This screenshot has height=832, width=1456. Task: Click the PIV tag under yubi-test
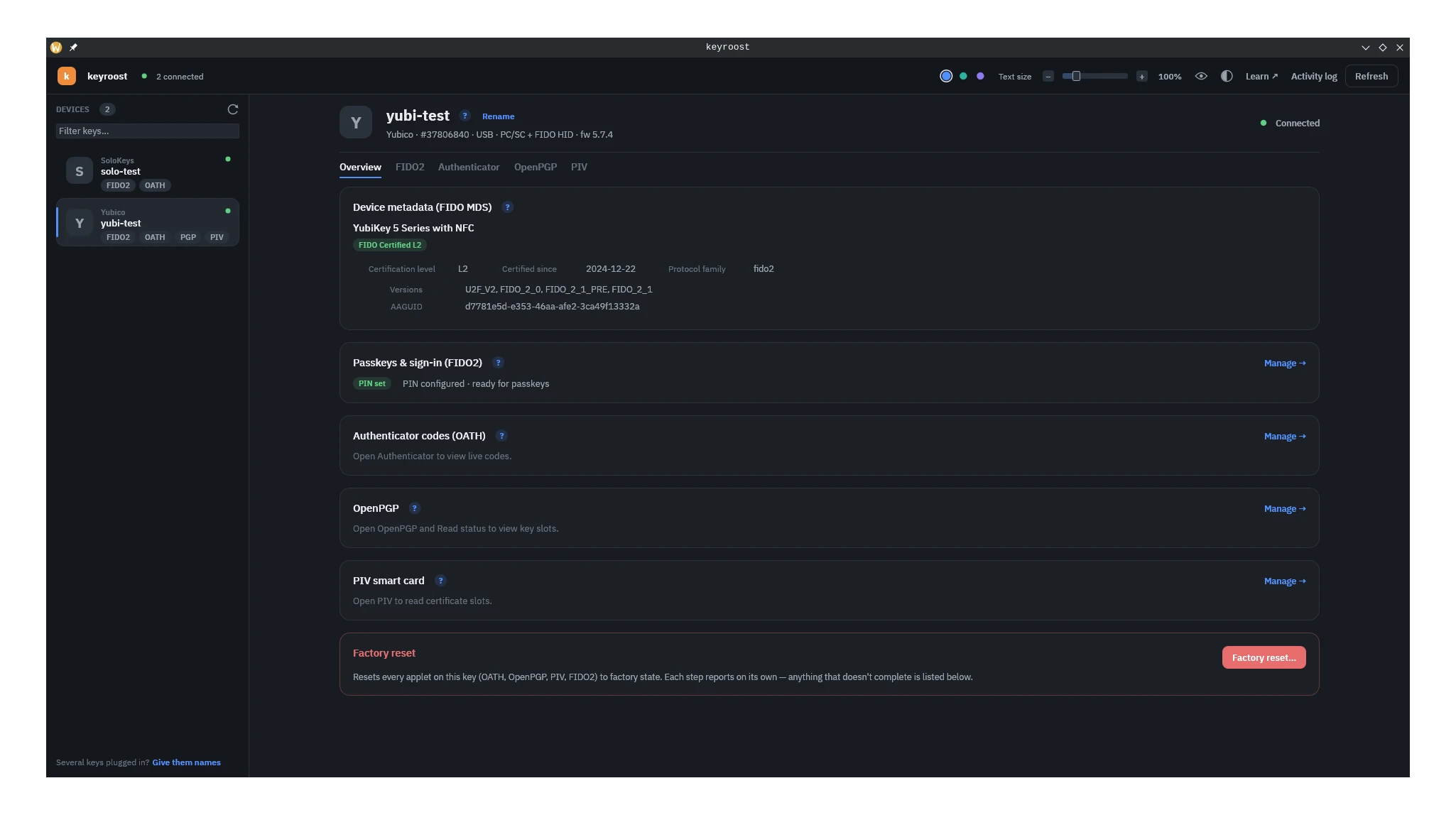(x=217, y=237)
